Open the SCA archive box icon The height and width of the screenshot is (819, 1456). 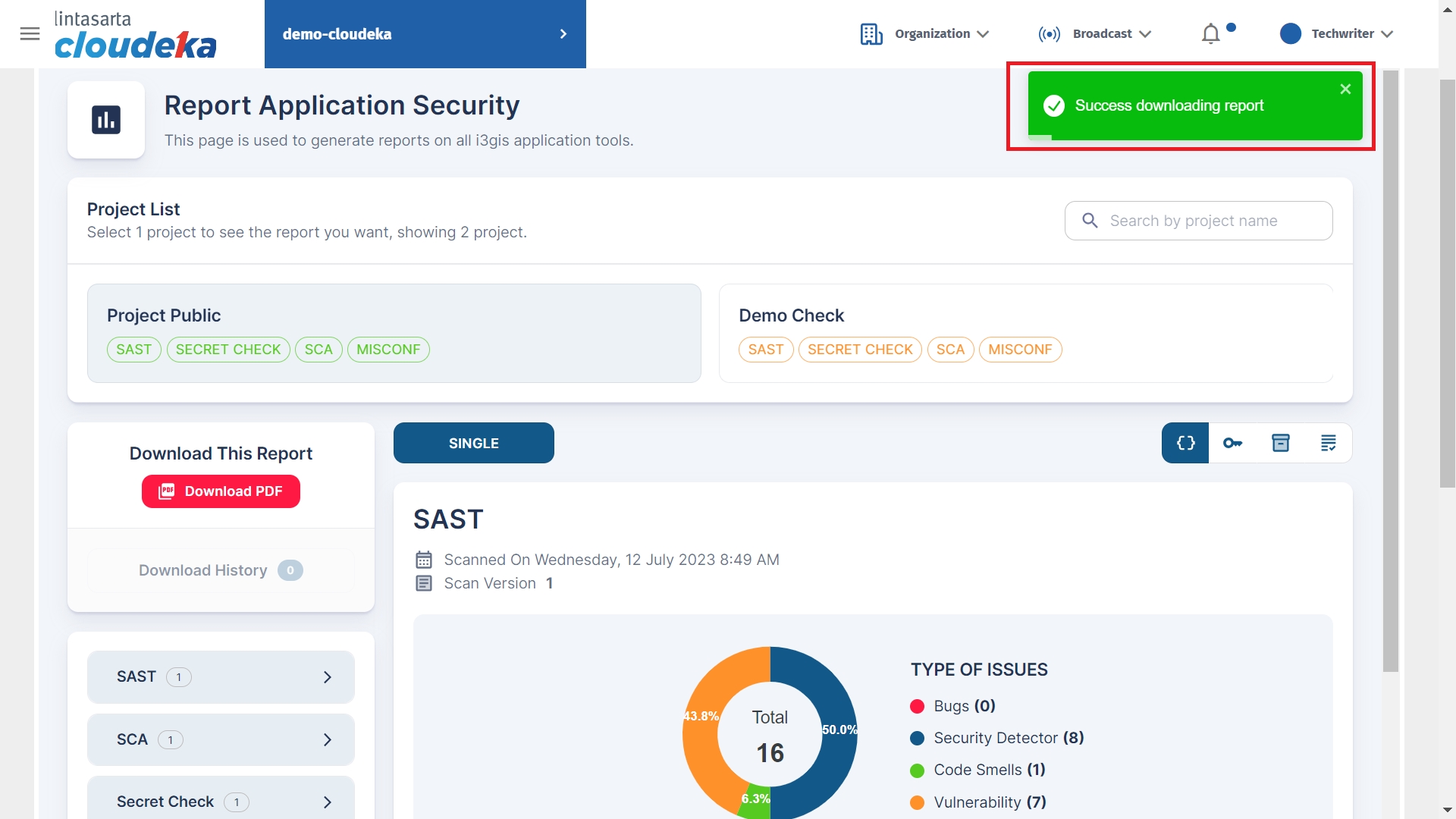[x=1280, y=444]
